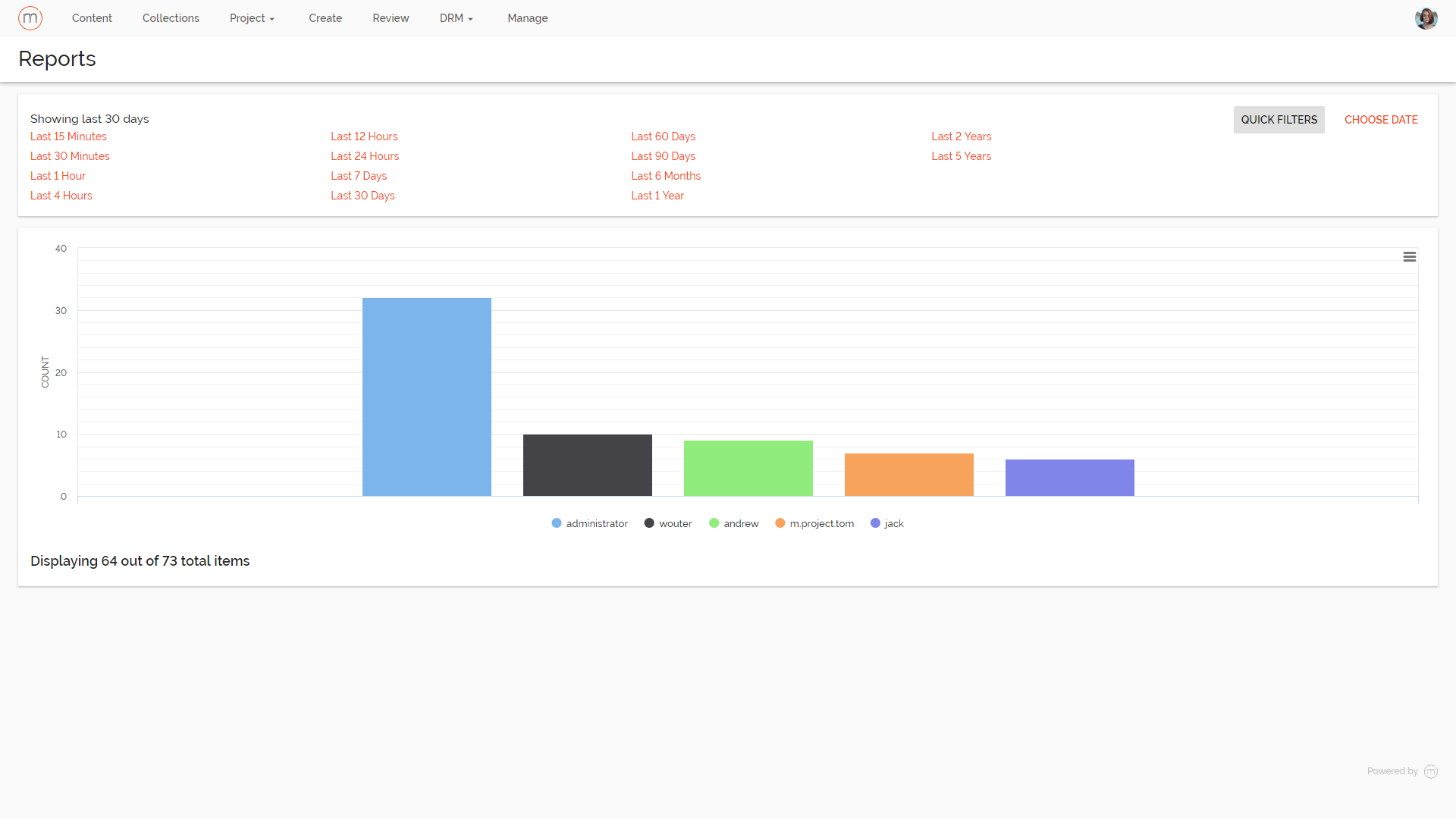
Task: Toggle the m.project.tom legend entry
Action: click(814, 523)
